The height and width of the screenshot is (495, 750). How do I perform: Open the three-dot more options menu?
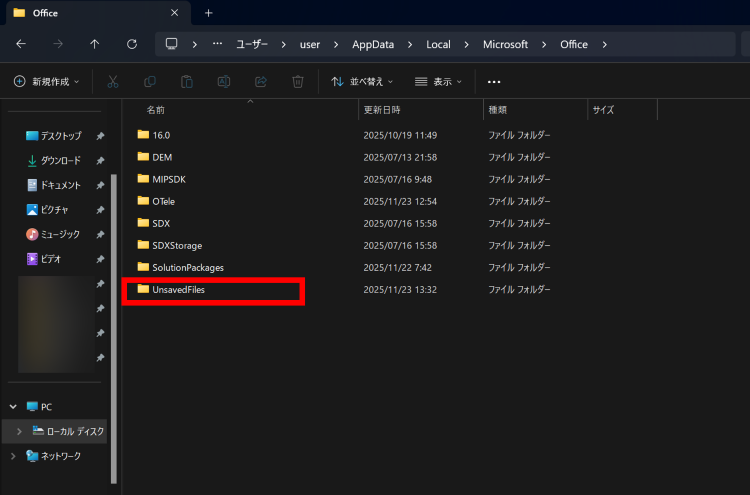(493, 82)
